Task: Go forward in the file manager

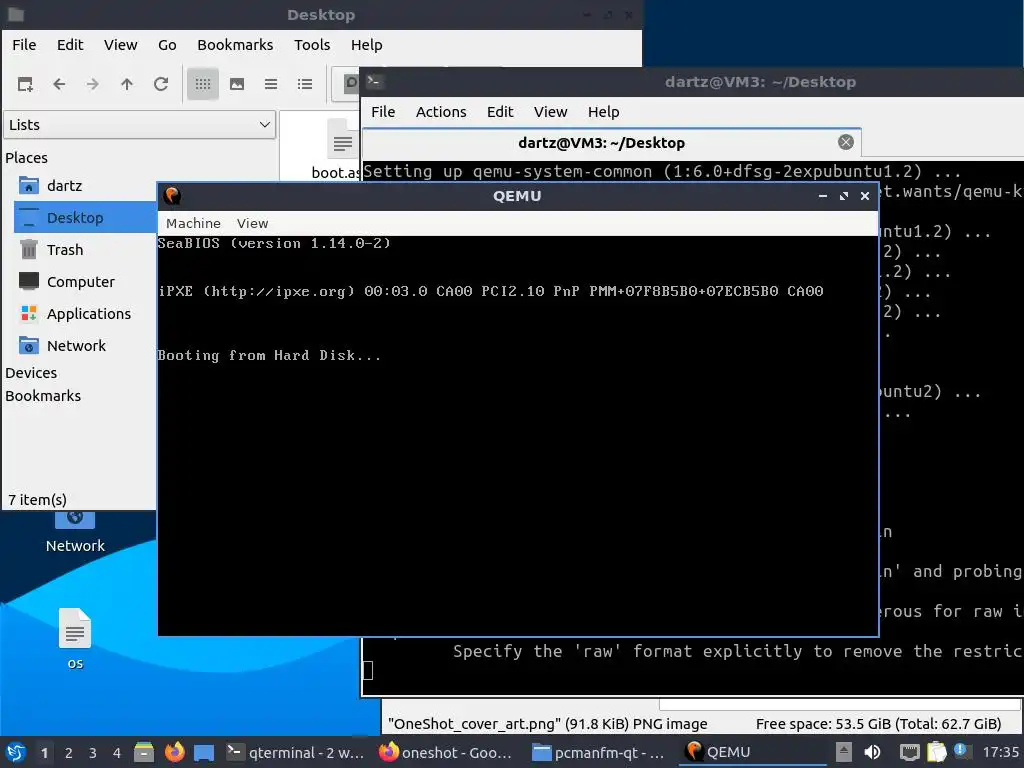Action: pos(93,84)
